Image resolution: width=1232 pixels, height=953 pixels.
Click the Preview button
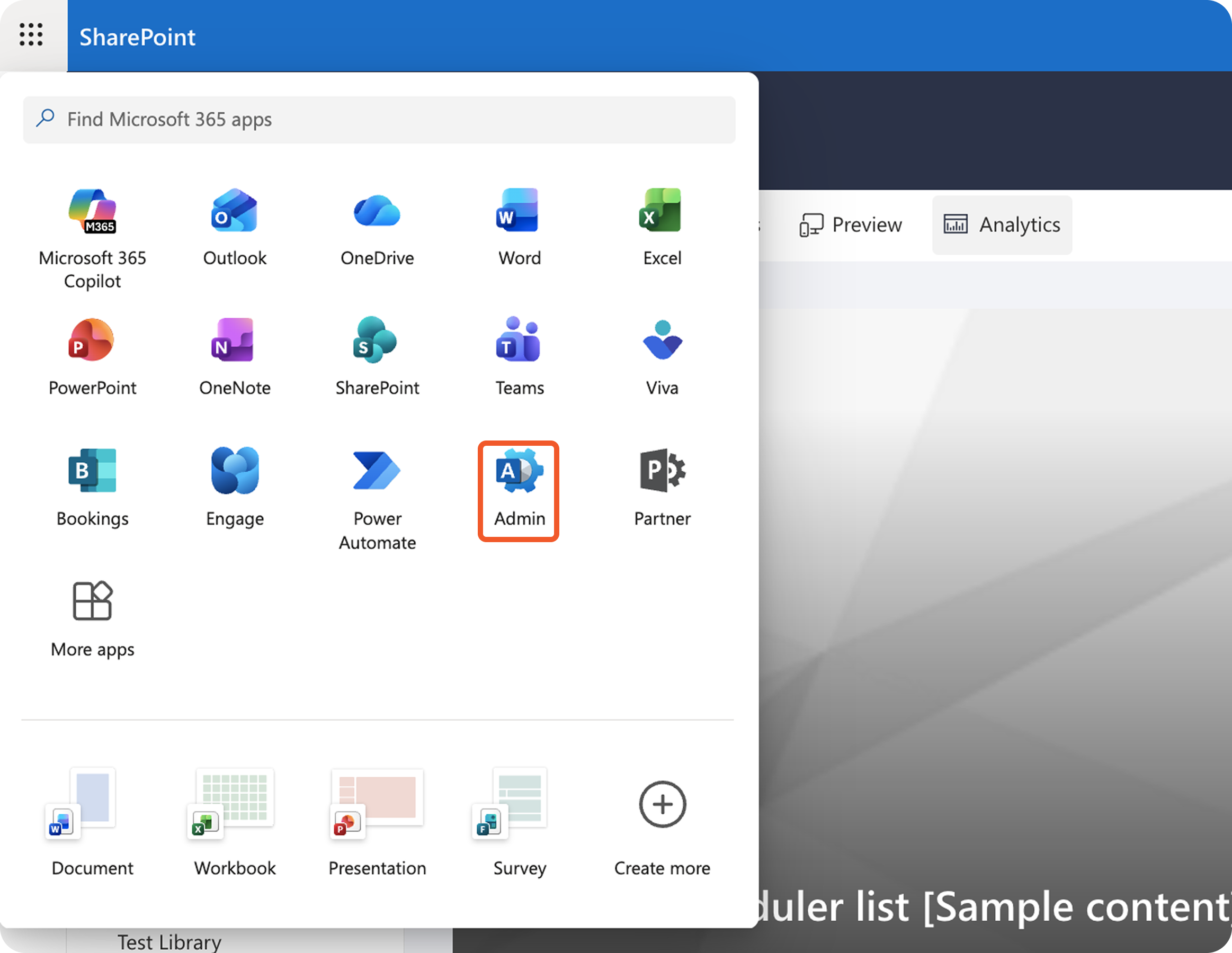point(850,225)
